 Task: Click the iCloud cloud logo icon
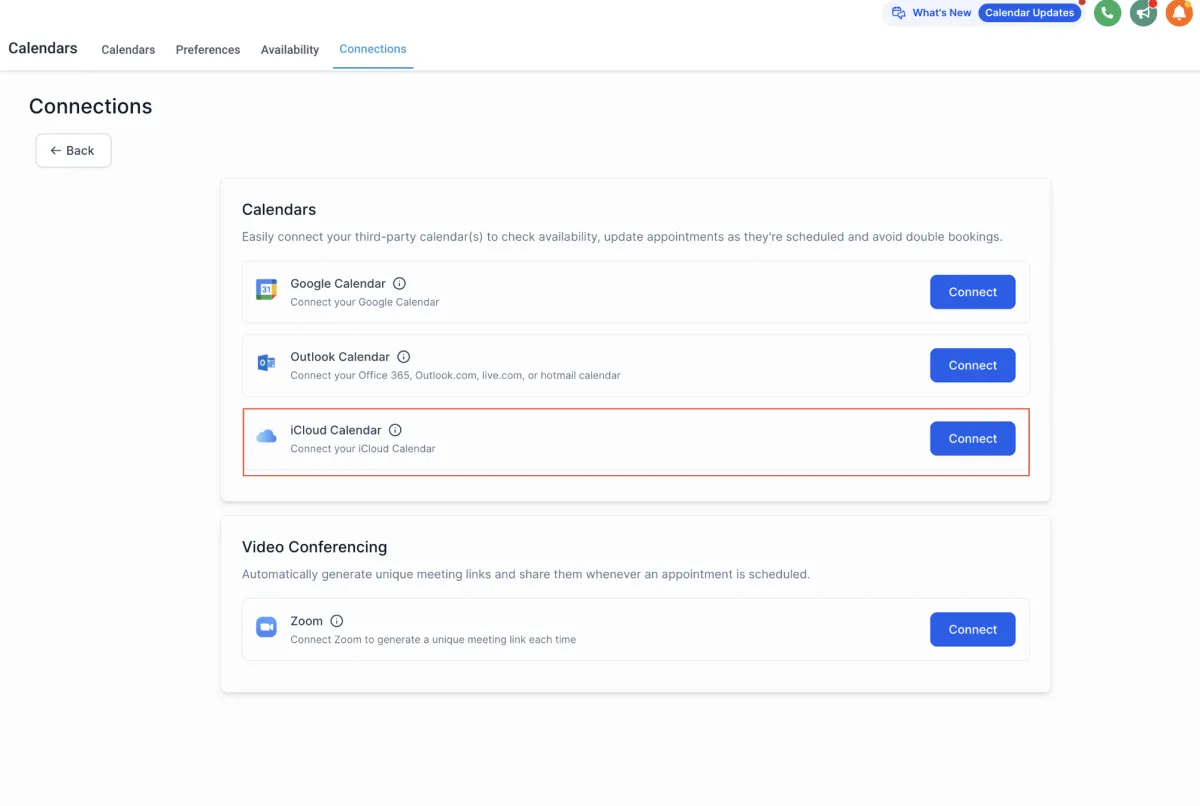click(266, 436)
